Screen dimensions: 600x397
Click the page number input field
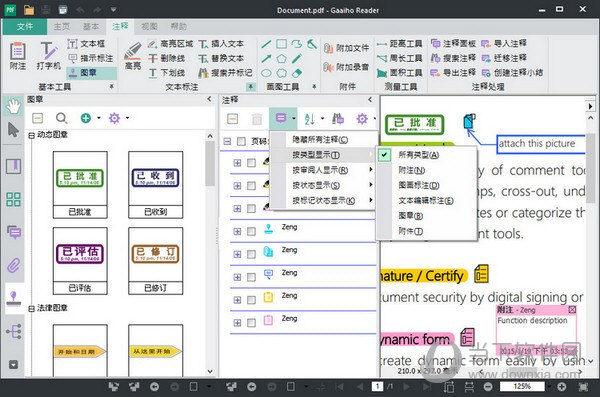[377, 386]
